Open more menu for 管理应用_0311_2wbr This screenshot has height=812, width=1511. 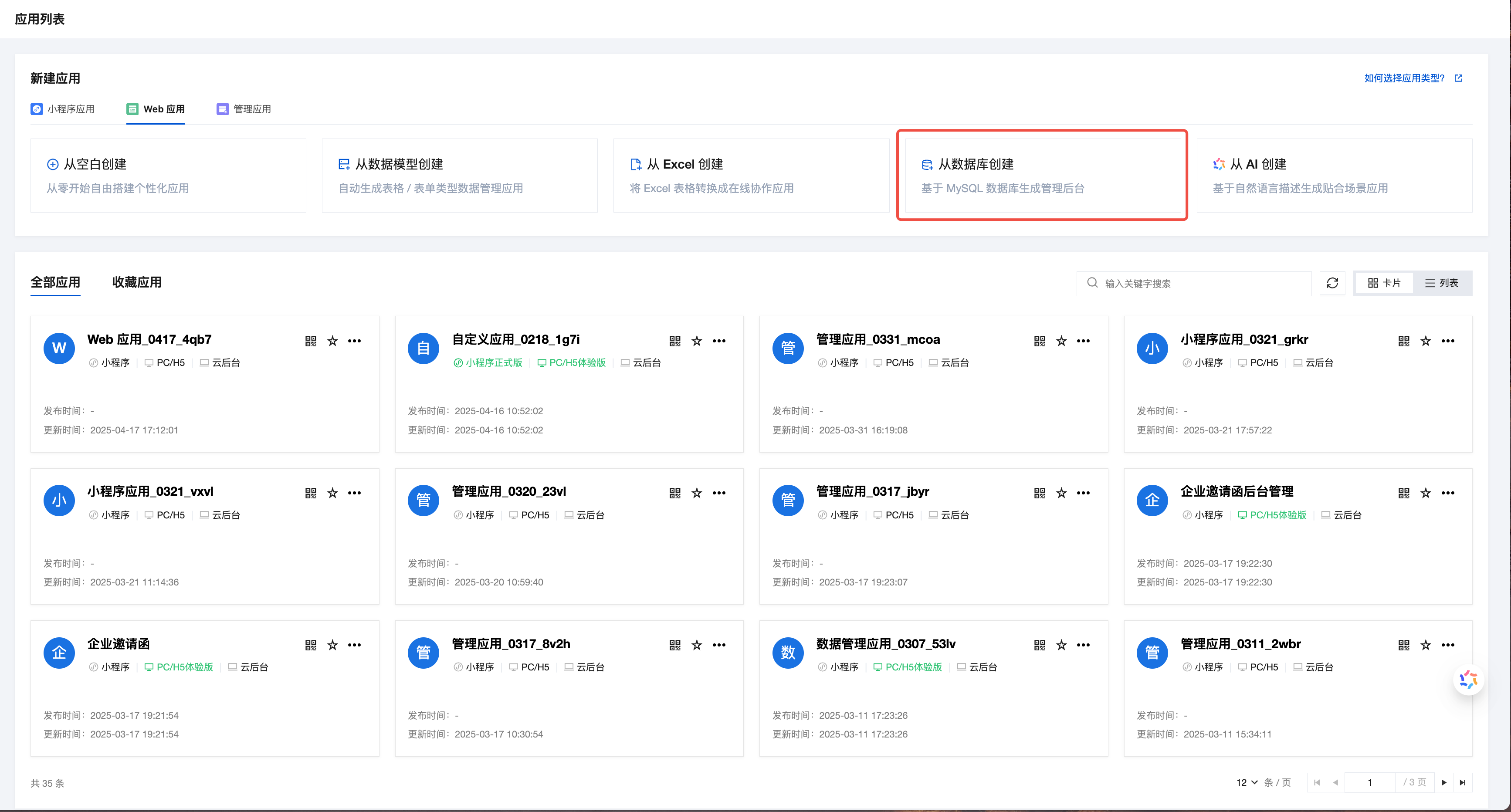point(1448,645)
